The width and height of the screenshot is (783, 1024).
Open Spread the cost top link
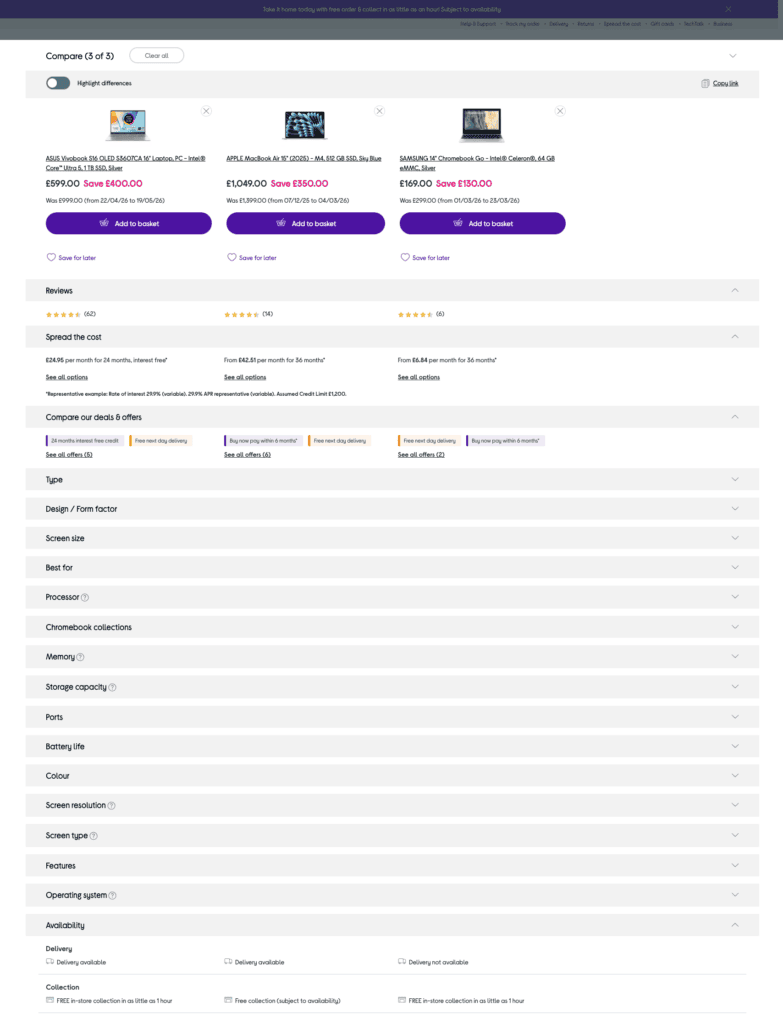click(622, 24)
